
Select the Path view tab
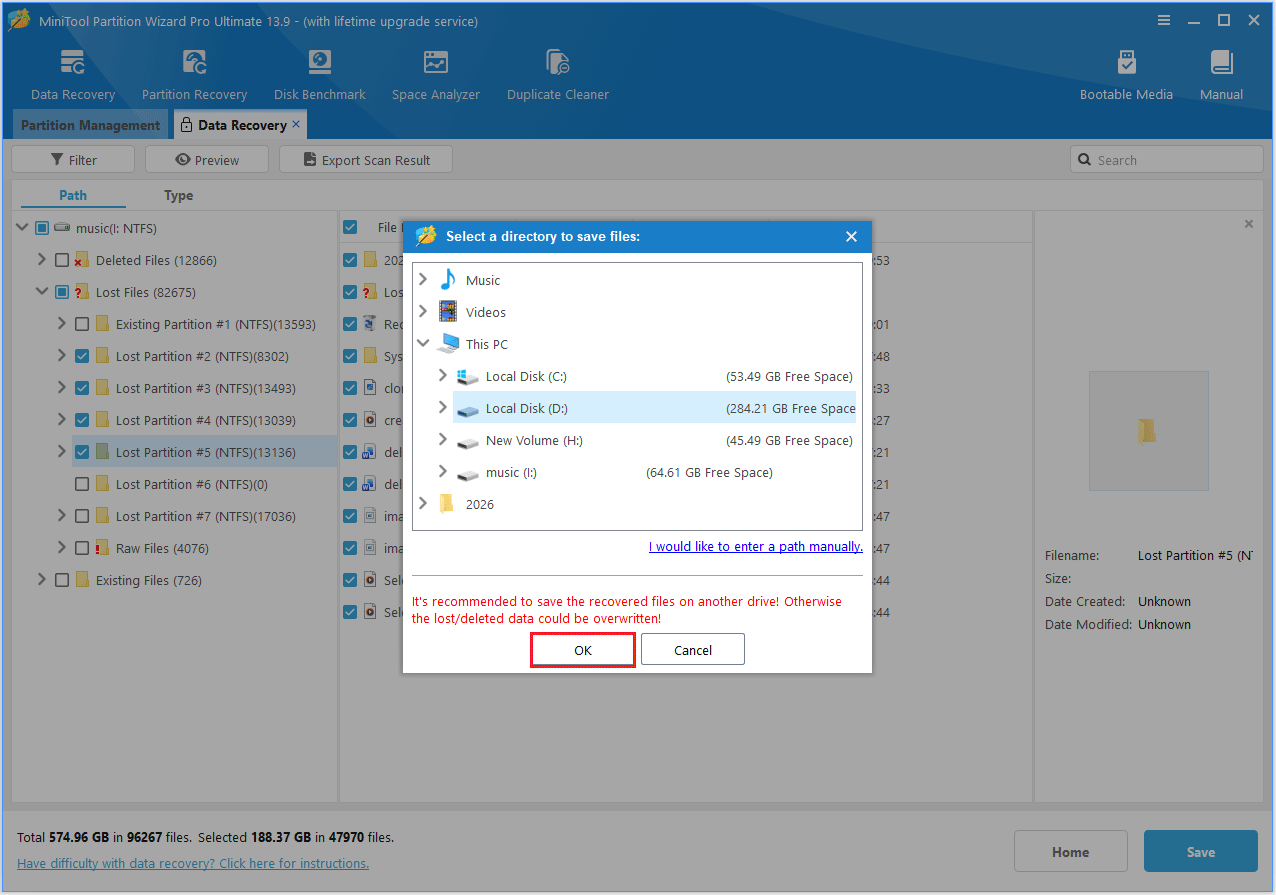73,195
